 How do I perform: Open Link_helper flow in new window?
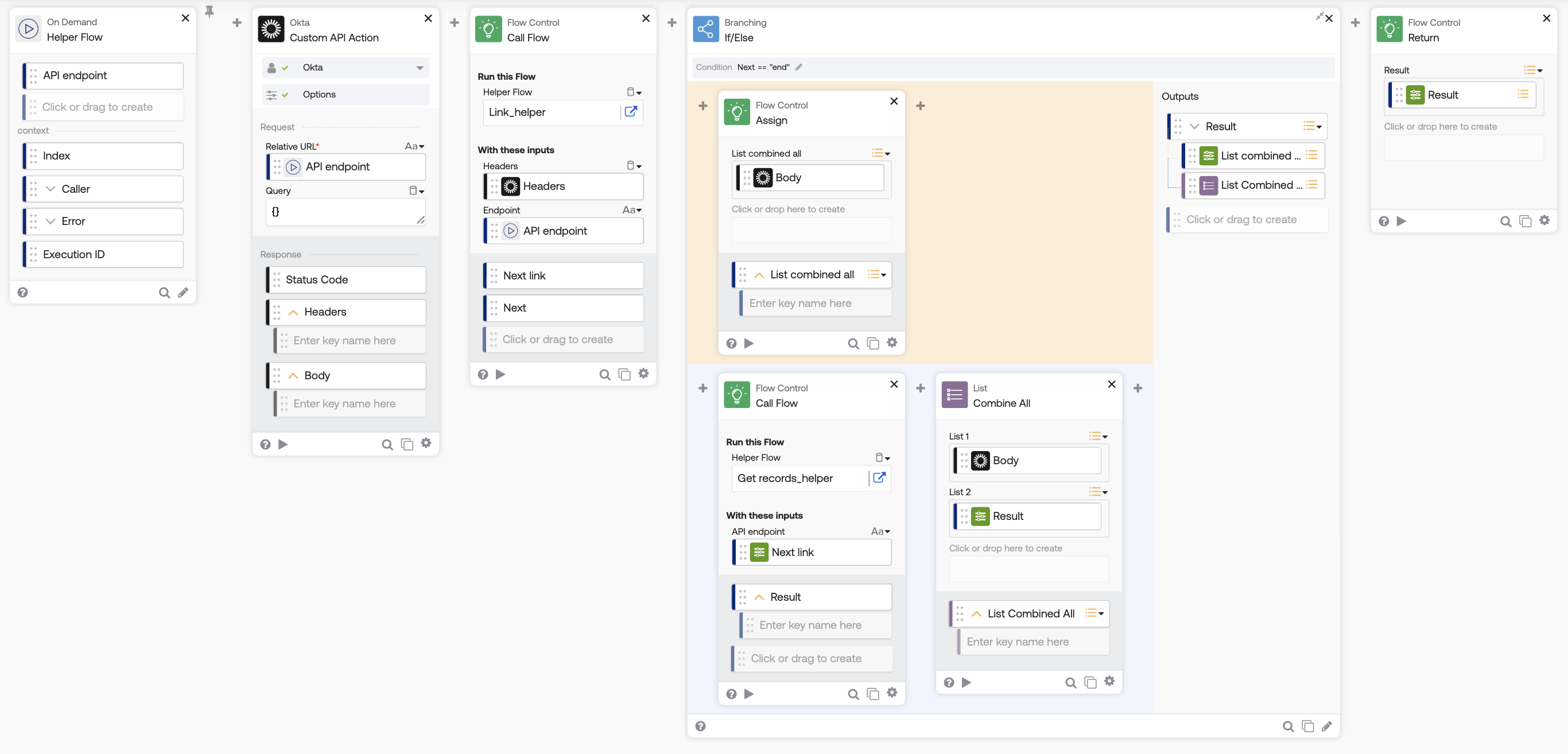[x=631, y=112]
